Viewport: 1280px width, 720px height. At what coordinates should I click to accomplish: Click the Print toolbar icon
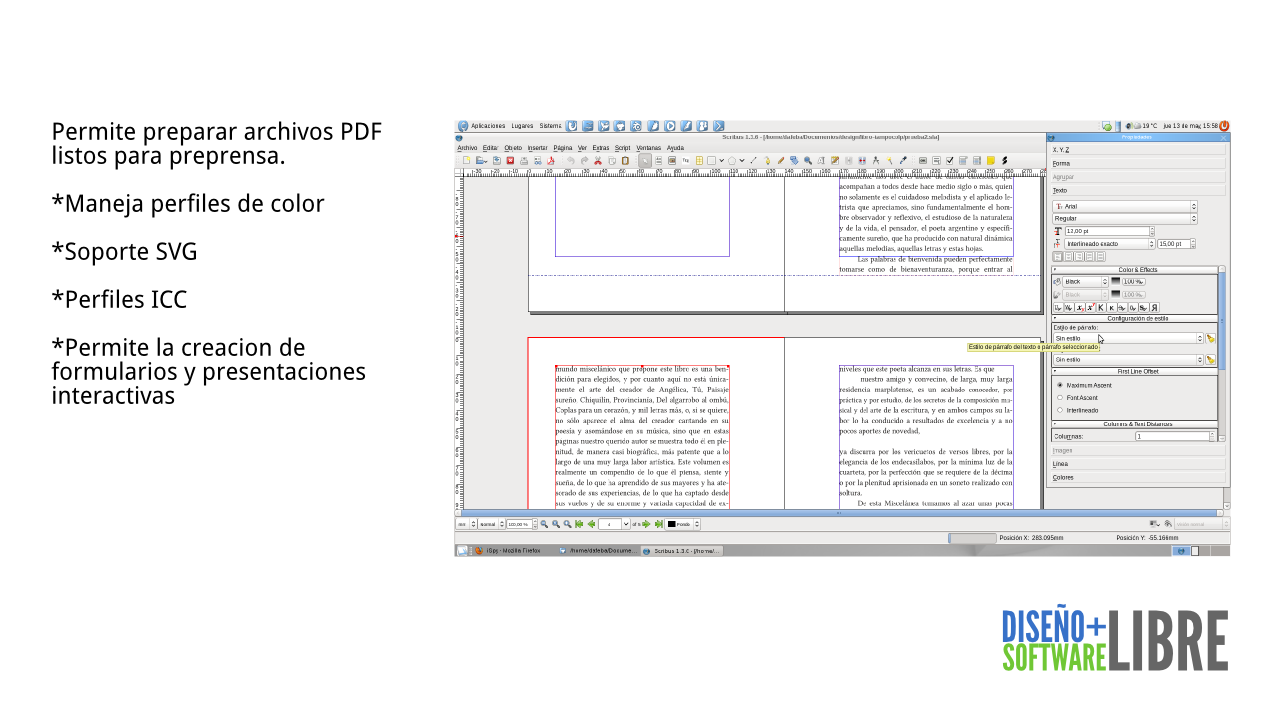[x=524, y=160]
